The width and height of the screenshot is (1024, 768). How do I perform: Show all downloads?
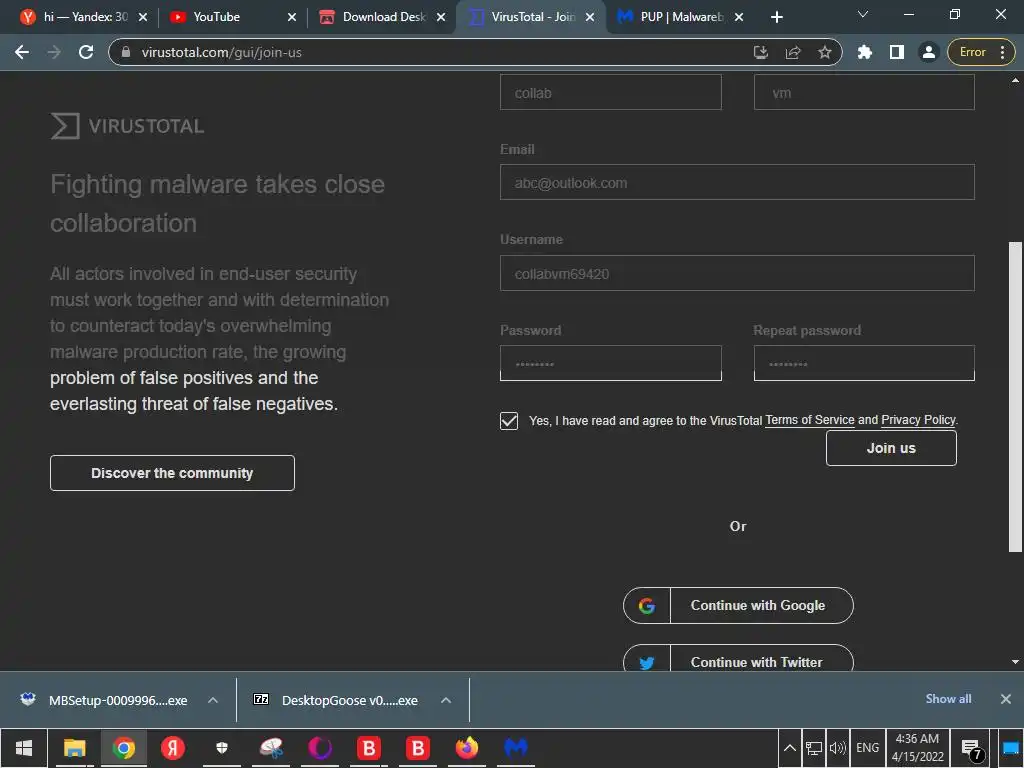(948, 699)
